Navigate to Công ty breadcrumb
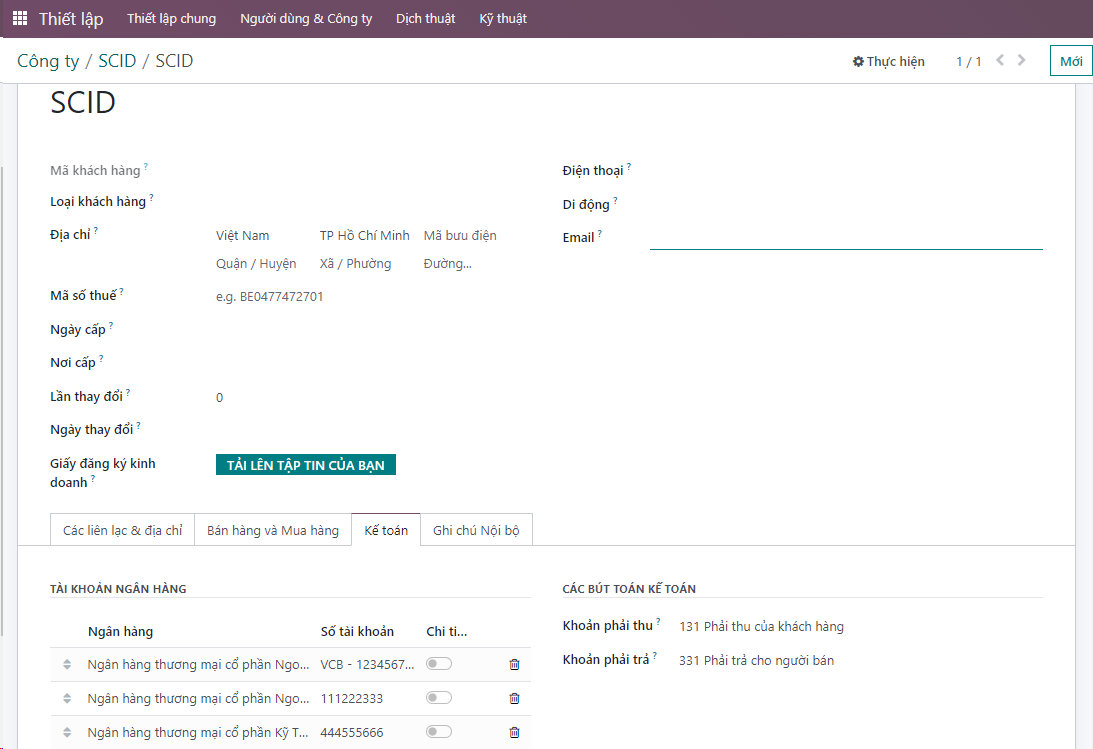Image resolution: width=1093 pixels, height=749 pixels. (48, 61)
